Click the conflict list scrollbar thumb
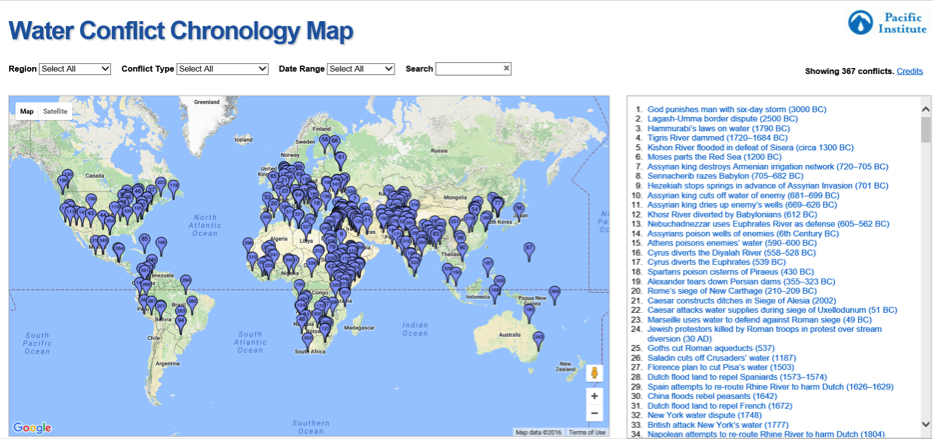The image size is (933, 439). tap(925, 129)
